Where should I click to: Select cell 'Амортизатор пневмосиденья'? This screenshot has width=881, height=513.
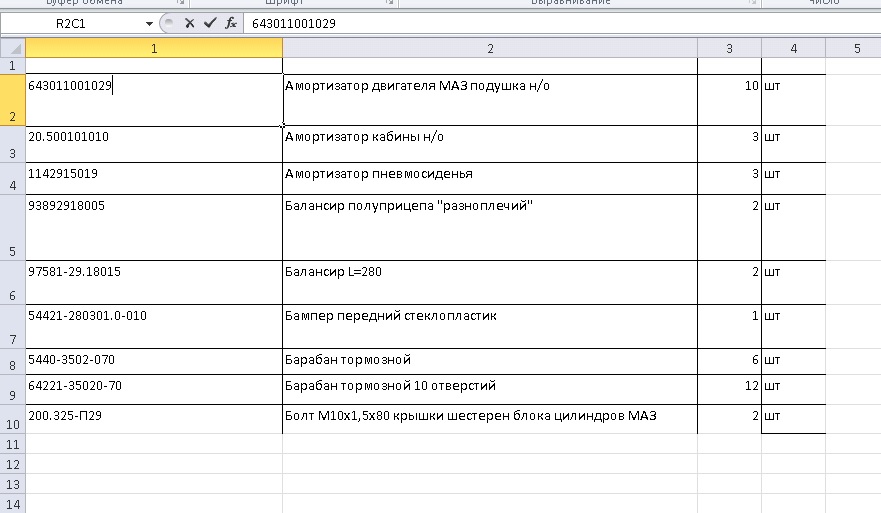pyautogui.click(x=490, y=179)
